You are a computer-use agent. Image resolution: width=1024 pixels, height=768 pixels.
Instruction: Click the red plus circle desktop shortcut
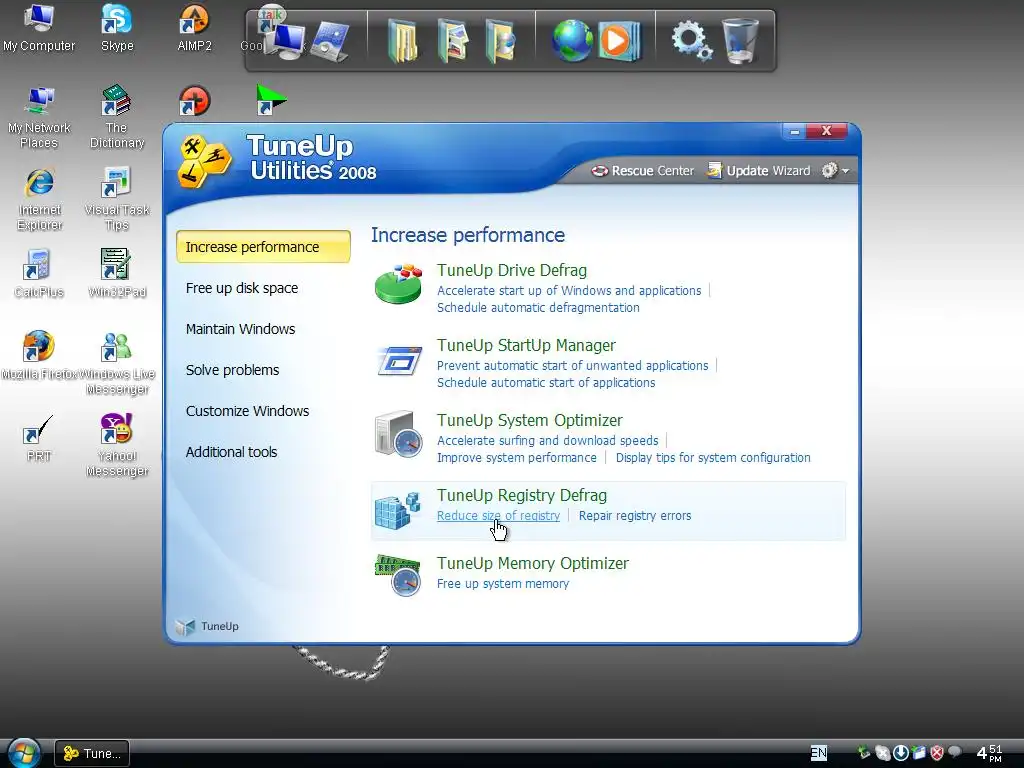tap(194, 101)
